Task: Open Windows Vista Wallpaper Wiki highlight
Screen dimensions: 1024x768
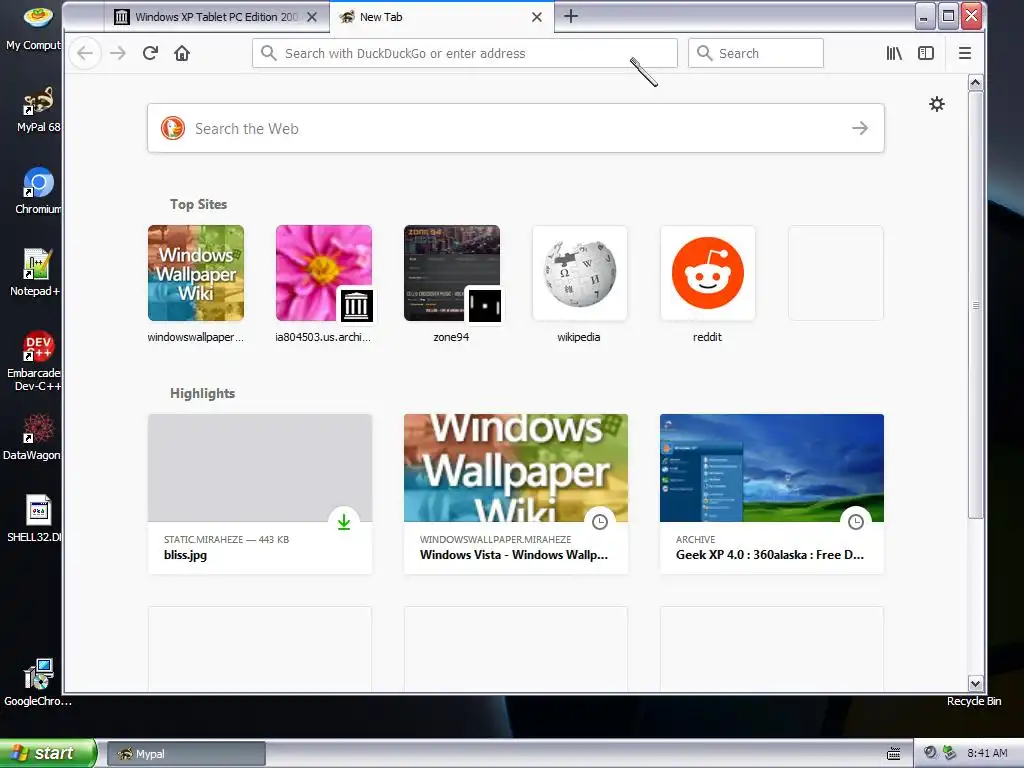Action: 516,494
